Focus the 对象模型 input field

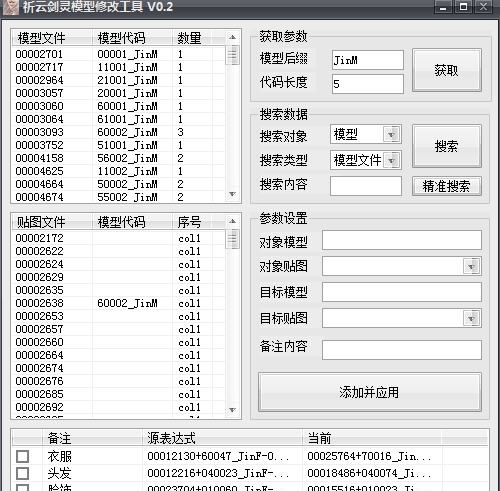coord(402,240)
